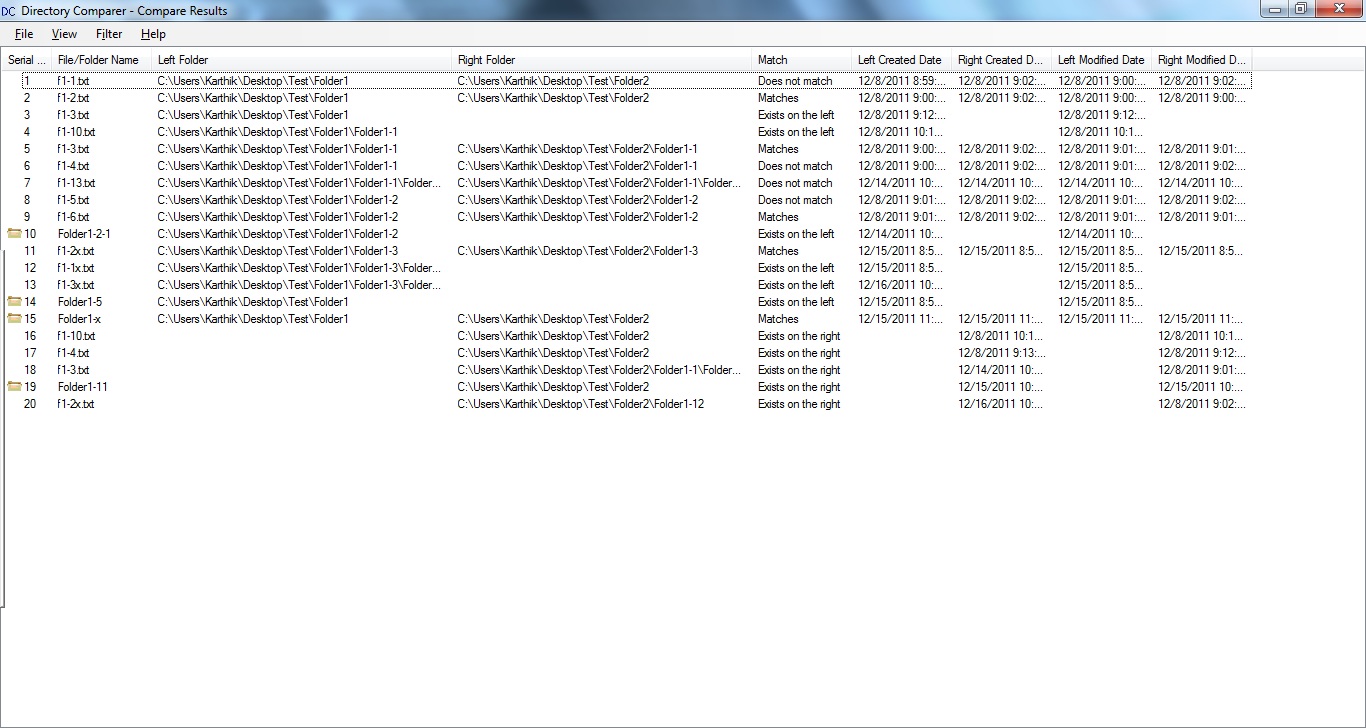Click the folder icon for Folder1-2-1
The width and height of the screenshot is (1366, 728).
click(x=14, y=233)
